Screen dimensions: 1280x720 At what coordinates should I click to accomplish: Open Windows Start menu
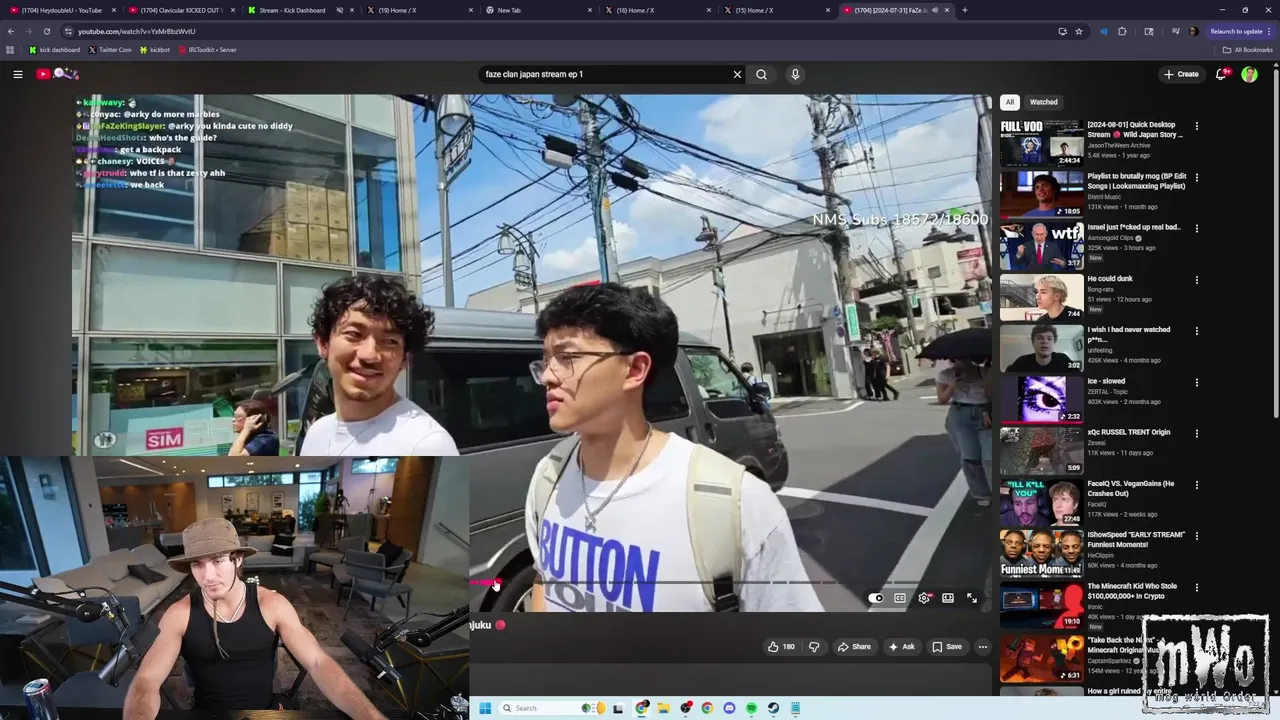(485, 708)
